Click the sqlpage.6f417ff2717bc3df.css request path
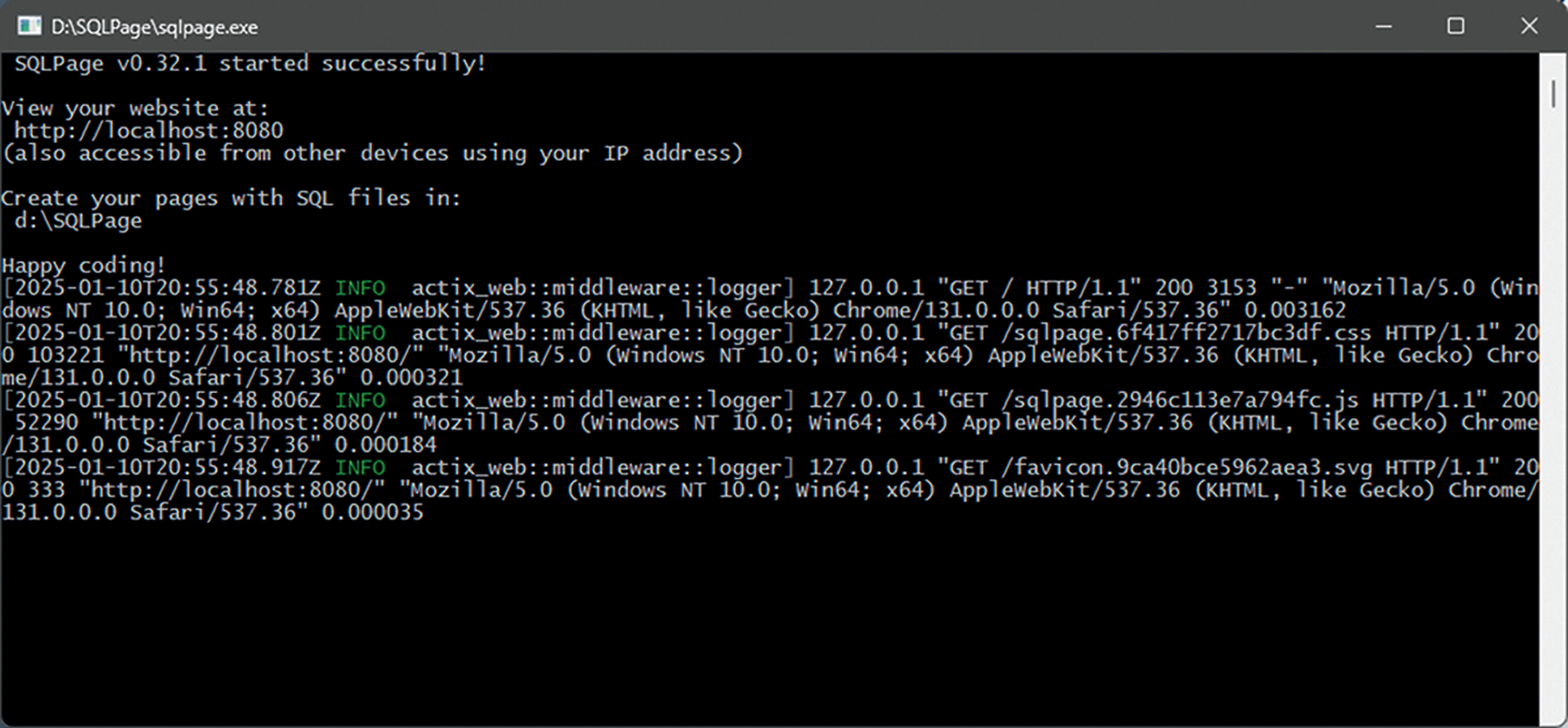1568x728 pixels. click(x=1186, y=333)
